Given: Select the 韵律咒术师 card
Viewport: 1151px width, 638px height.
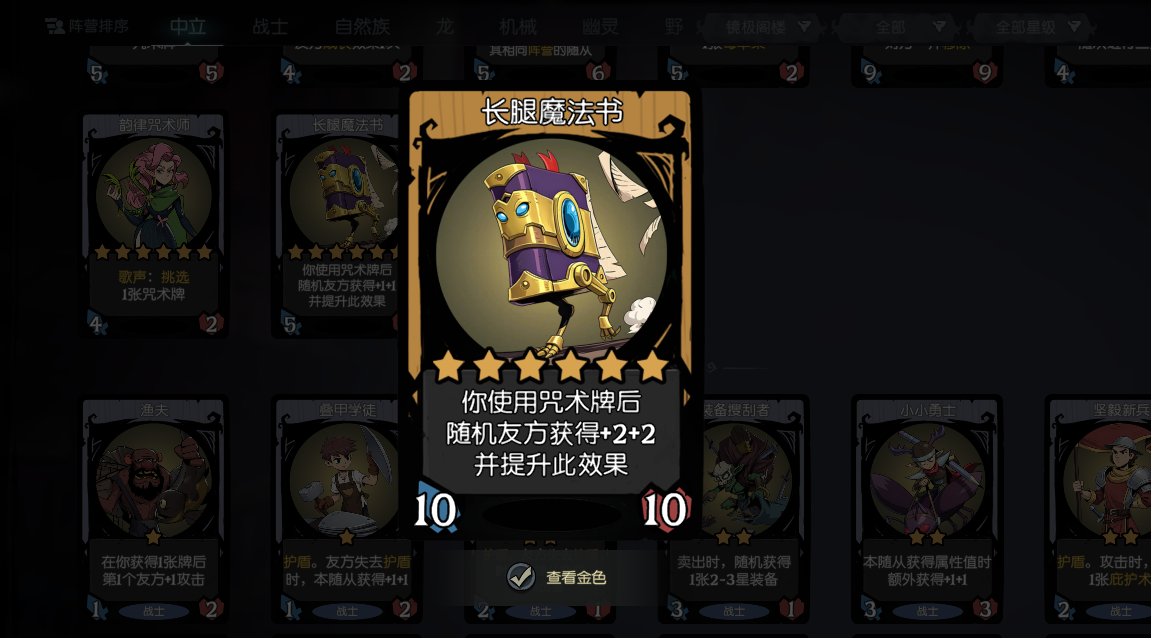Looking at the screenshot, I should coord(153,225).
